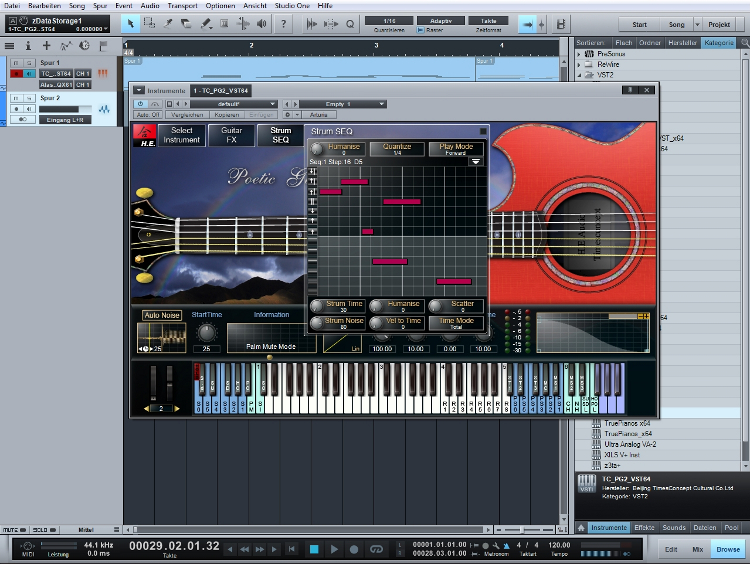Open the Mix view button
Viewport: 750px width, 564px height.
pyautogui.click(x=697, y=549)
